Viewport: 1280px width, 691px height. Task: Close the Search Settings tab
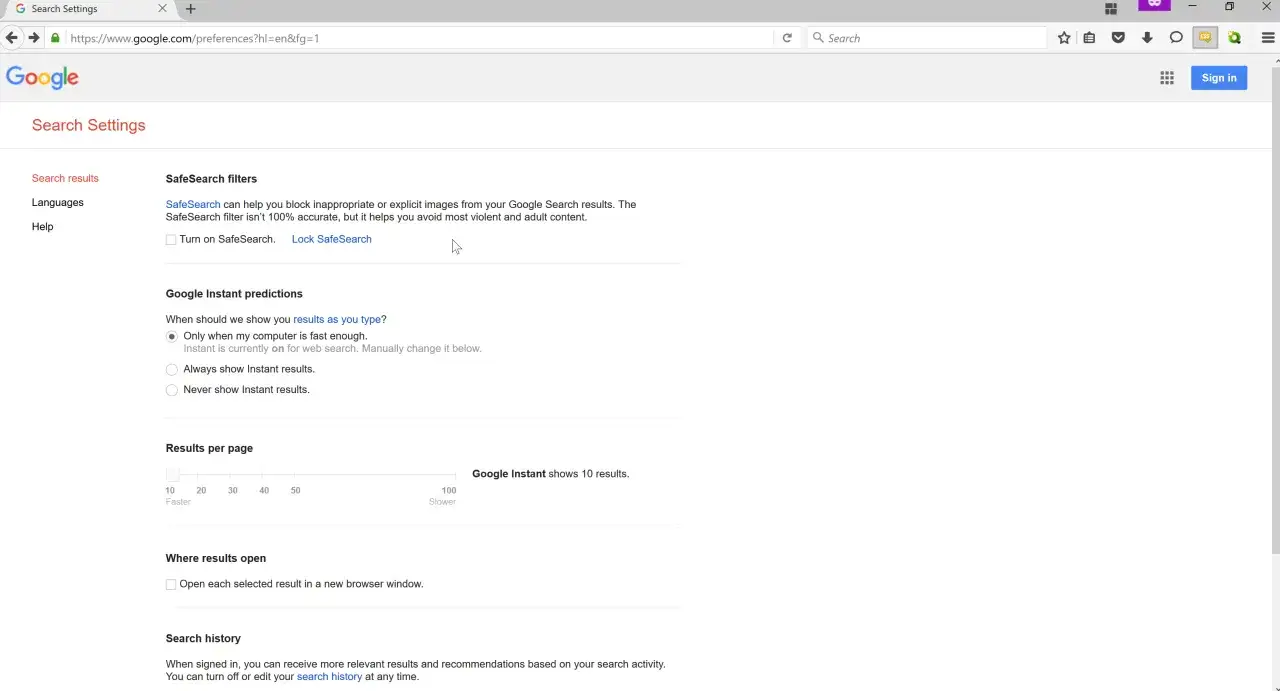(163, 8)
